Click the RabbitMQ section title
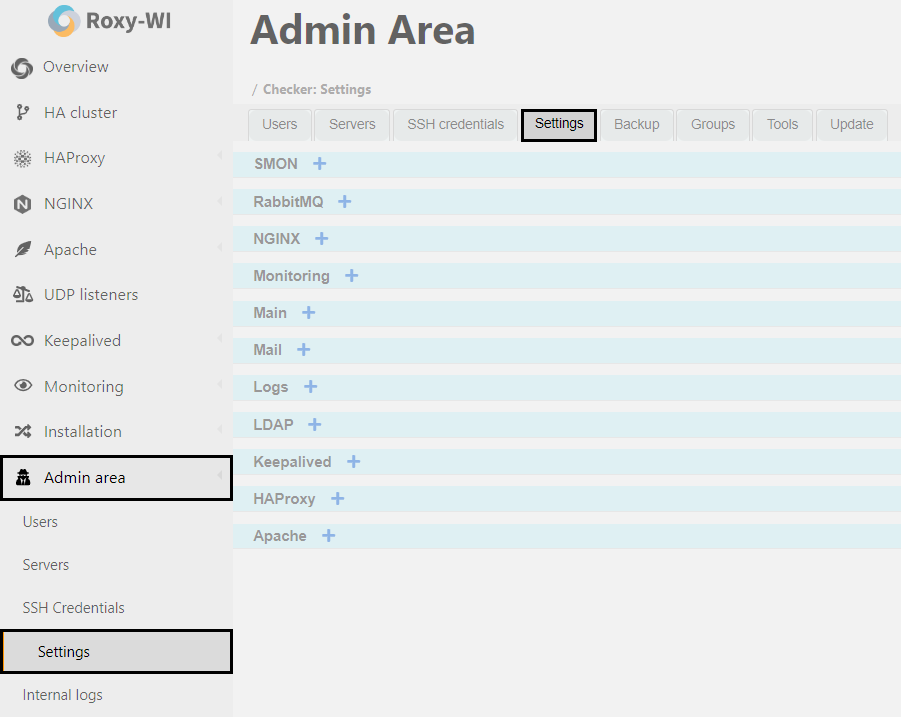901x717 pixels. click(288, 202)
